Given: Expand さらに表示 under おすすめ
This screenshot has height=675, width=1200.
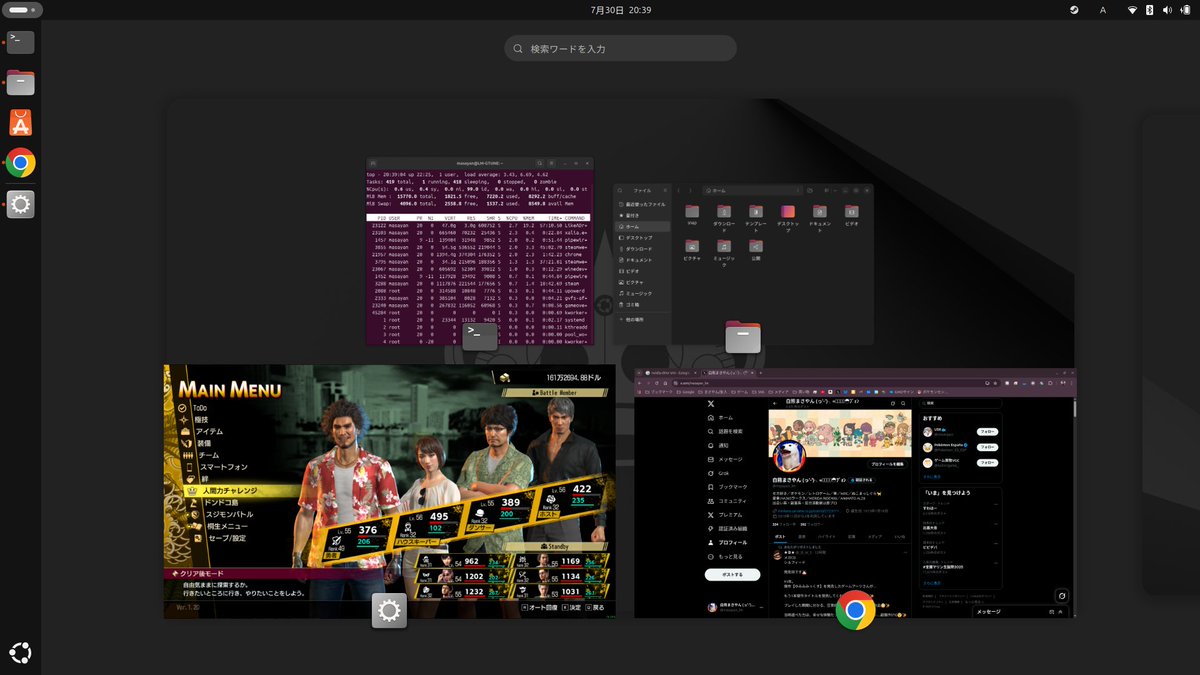Looking at the screenshot, I should click(930, 477).
